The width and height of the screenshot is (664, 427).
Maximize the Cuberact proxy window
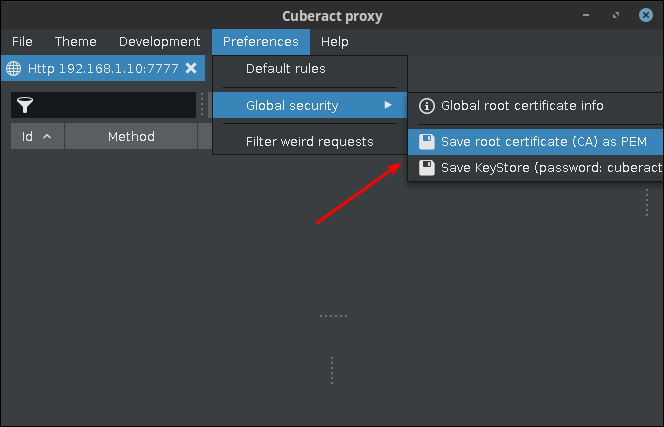point(616,15)
